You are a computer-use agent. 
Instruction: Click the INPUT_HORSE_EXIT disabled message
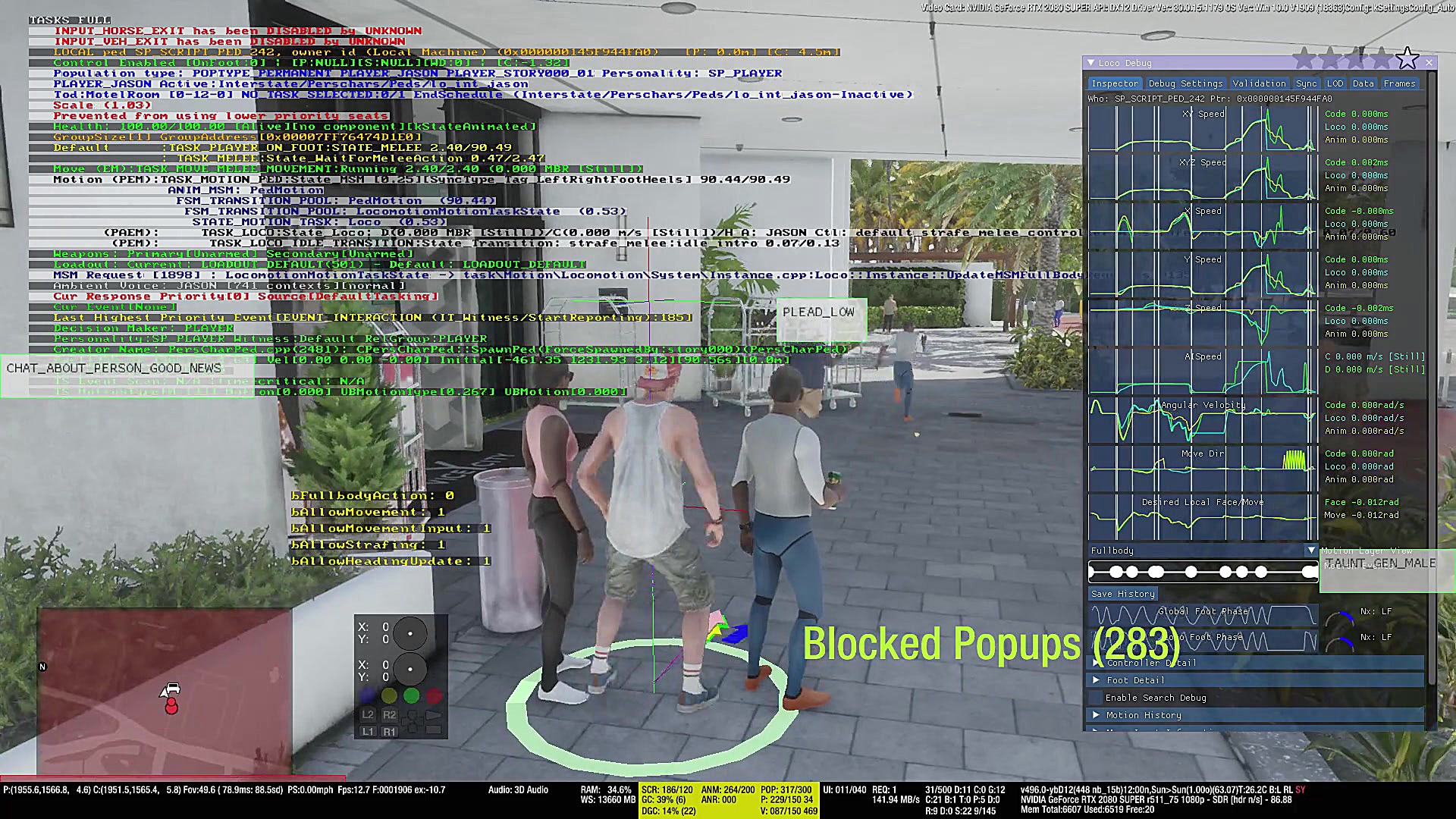click(238, 31)
